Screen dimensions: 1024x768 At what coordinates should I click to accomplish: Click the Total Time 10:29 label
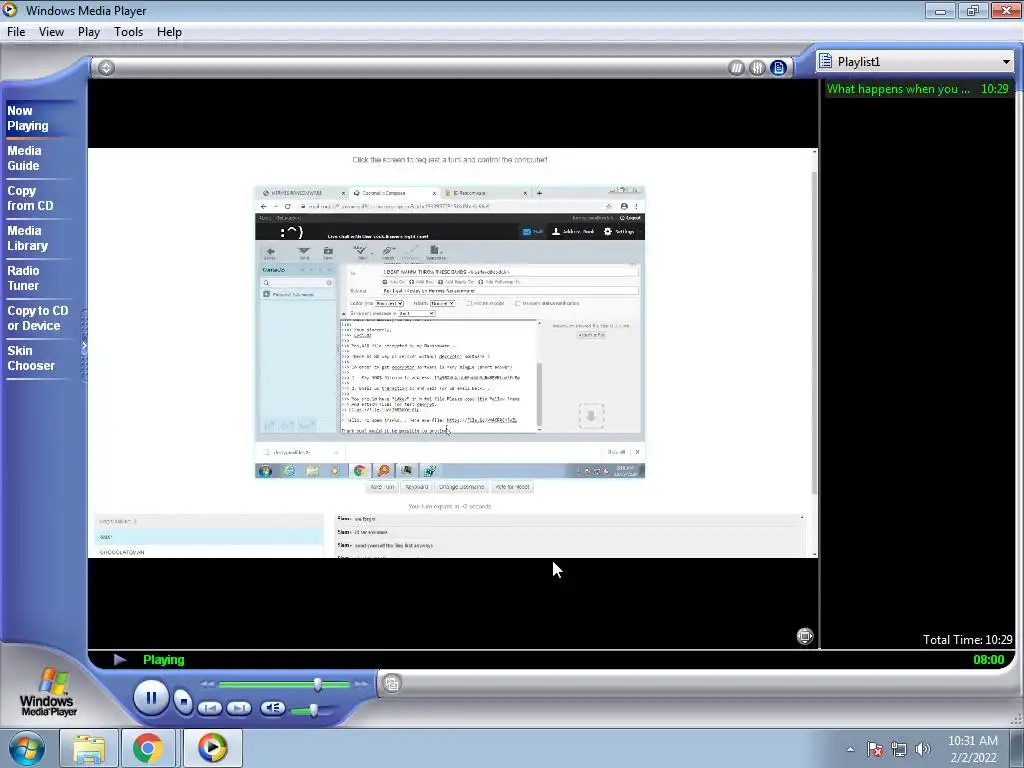(967, 639)
